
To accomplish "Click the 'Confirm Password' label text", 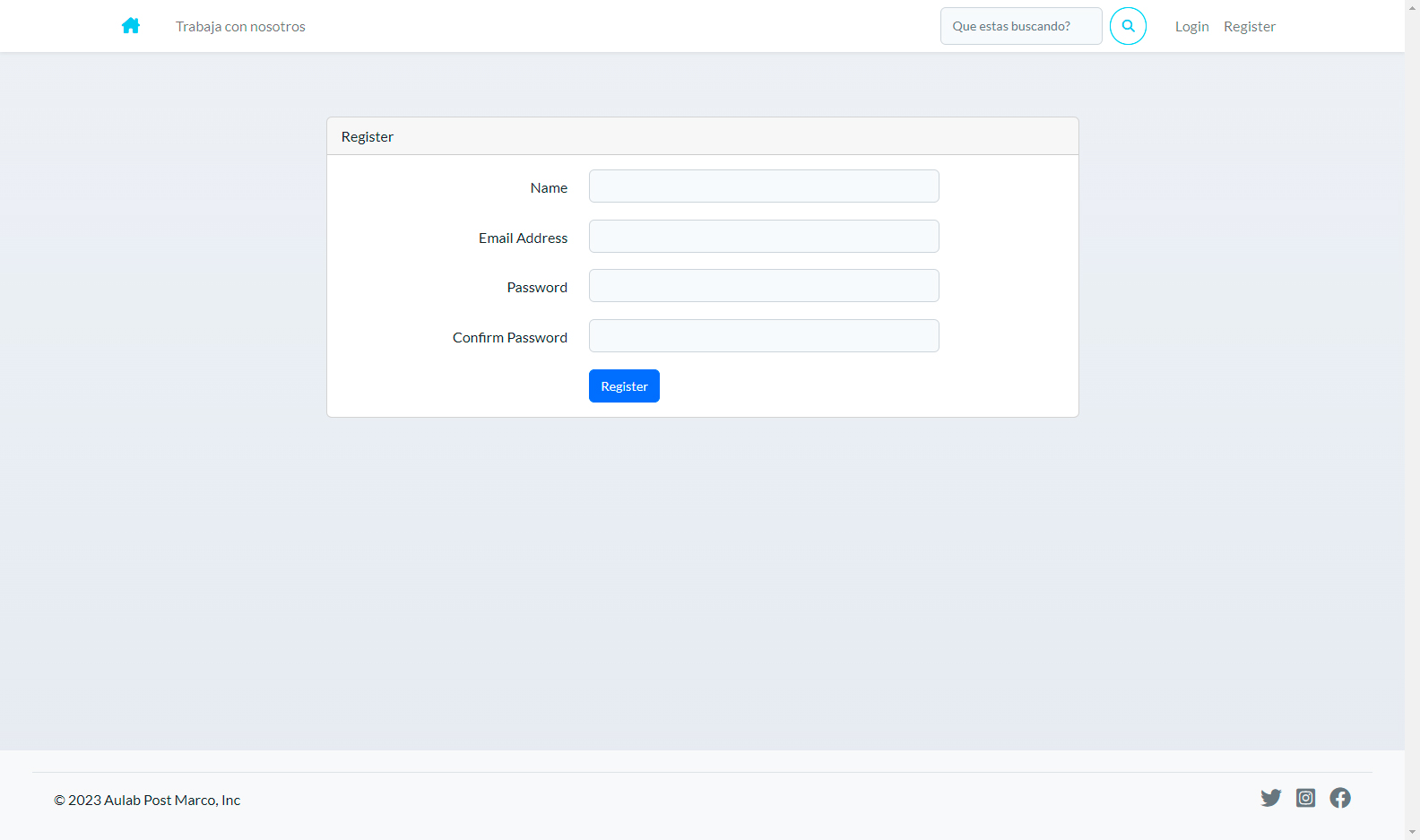I will click(x=509, y=338).
